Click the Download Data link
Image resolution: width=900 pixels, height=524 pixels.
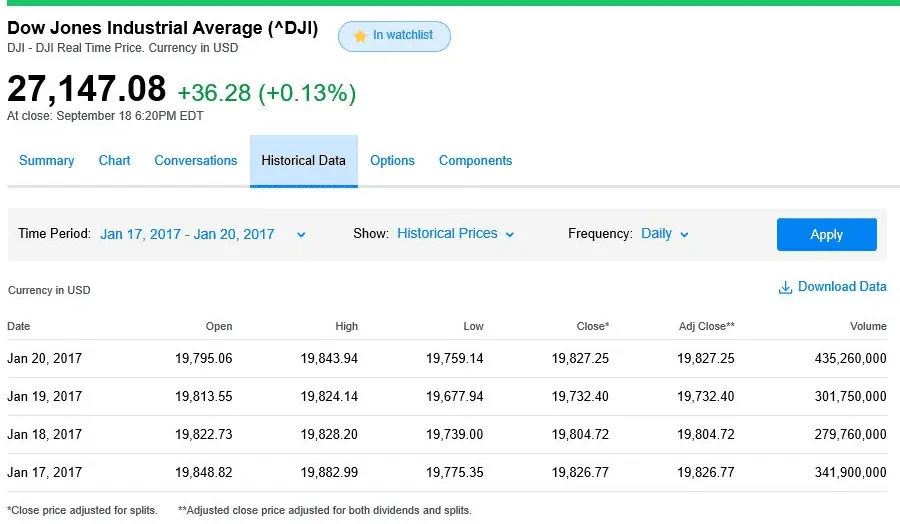(842, 287)
